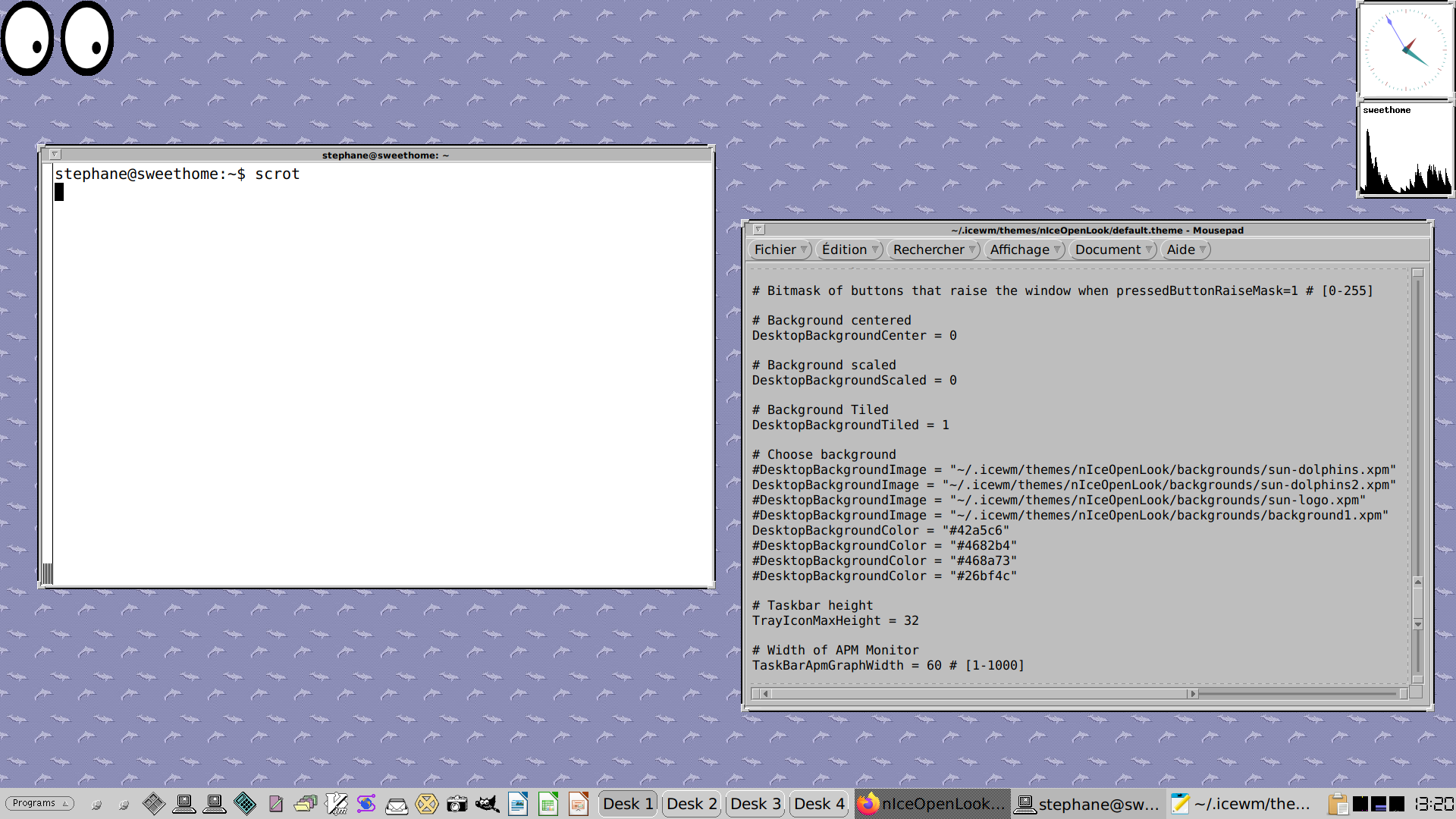Open the Affichage menu

1025,249
